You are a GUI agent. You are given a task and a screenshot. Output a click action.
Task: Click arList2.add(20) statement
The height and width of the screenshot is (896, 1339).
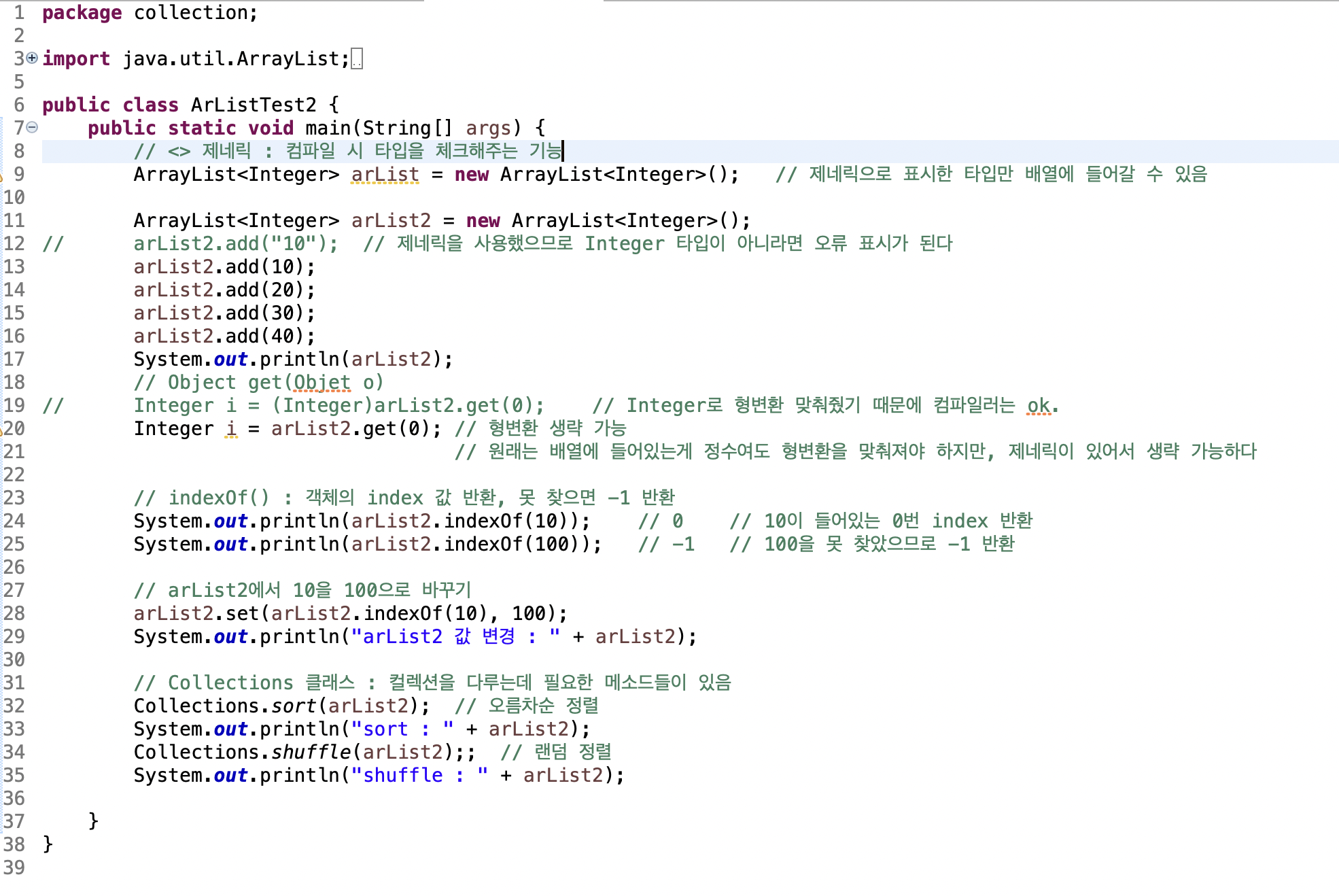[224, 290]
